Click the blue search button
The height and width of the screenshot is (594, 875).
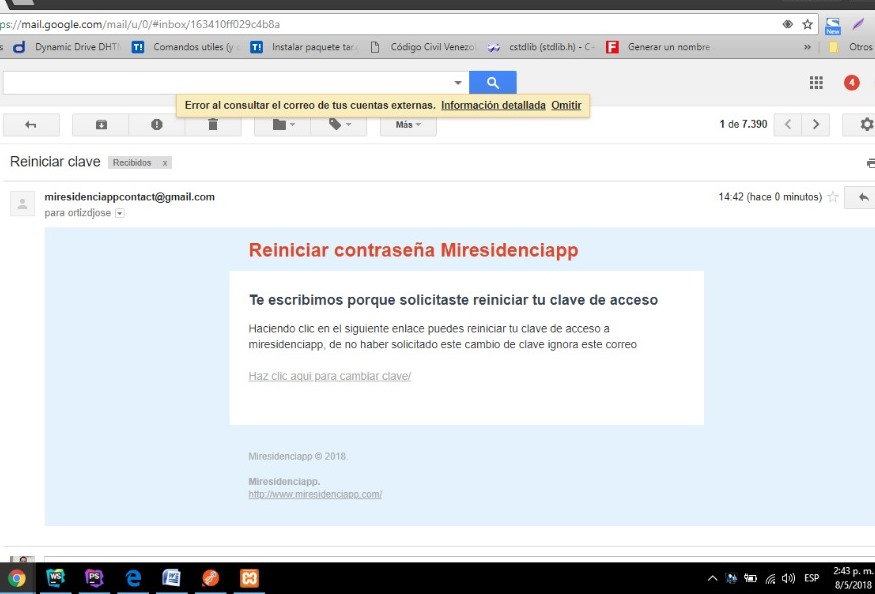(x=493, y=83)
